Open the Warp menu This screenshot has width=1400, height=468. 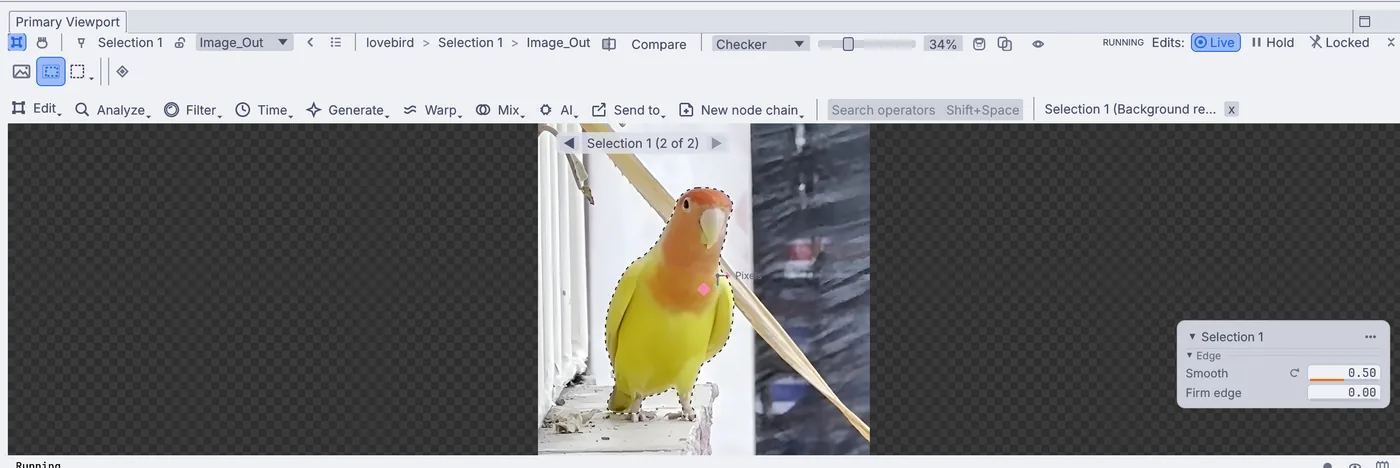432,110
